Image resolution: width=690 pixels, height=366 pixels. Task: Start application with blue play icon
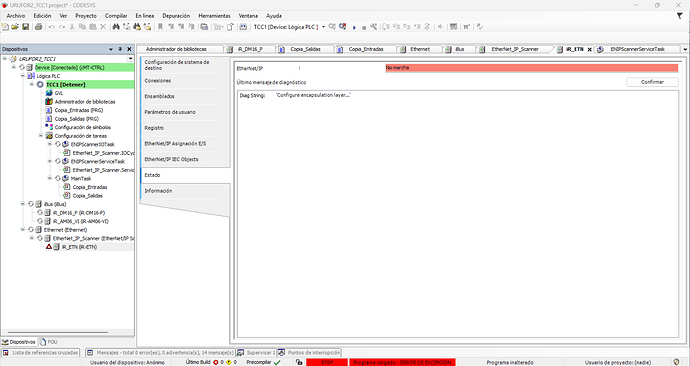354,27
